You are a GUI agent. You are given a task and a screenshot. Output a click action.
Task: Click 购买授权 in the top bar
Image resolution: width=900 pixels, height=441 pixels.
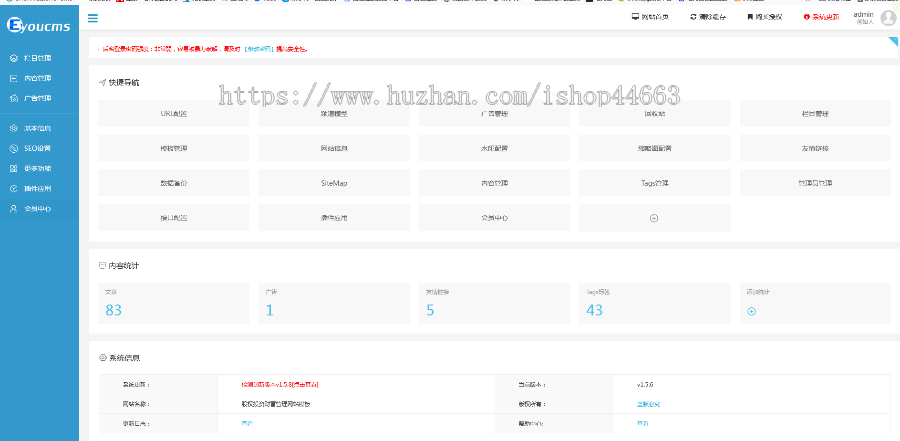click(x=769, y=17)
